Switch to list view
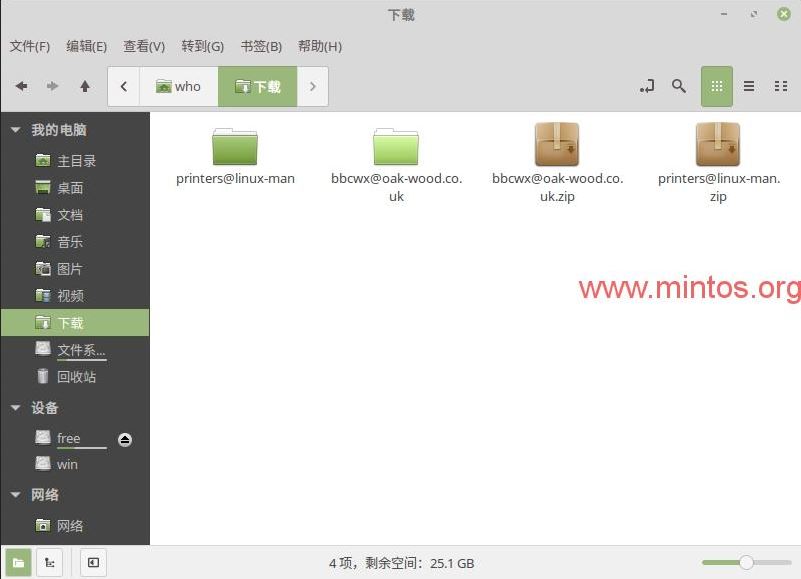 coord(748,86)
